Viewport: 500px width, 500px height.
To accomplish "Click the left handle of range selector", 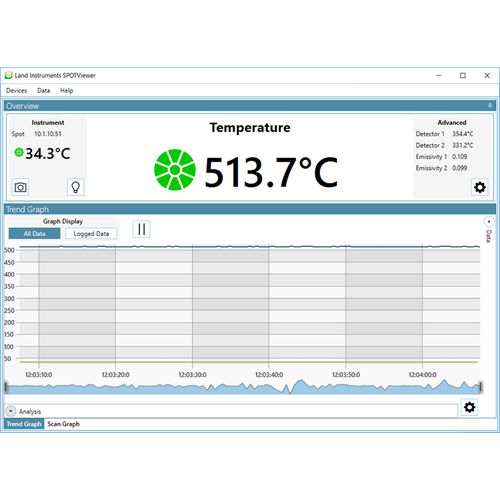I will pos(6,387).
